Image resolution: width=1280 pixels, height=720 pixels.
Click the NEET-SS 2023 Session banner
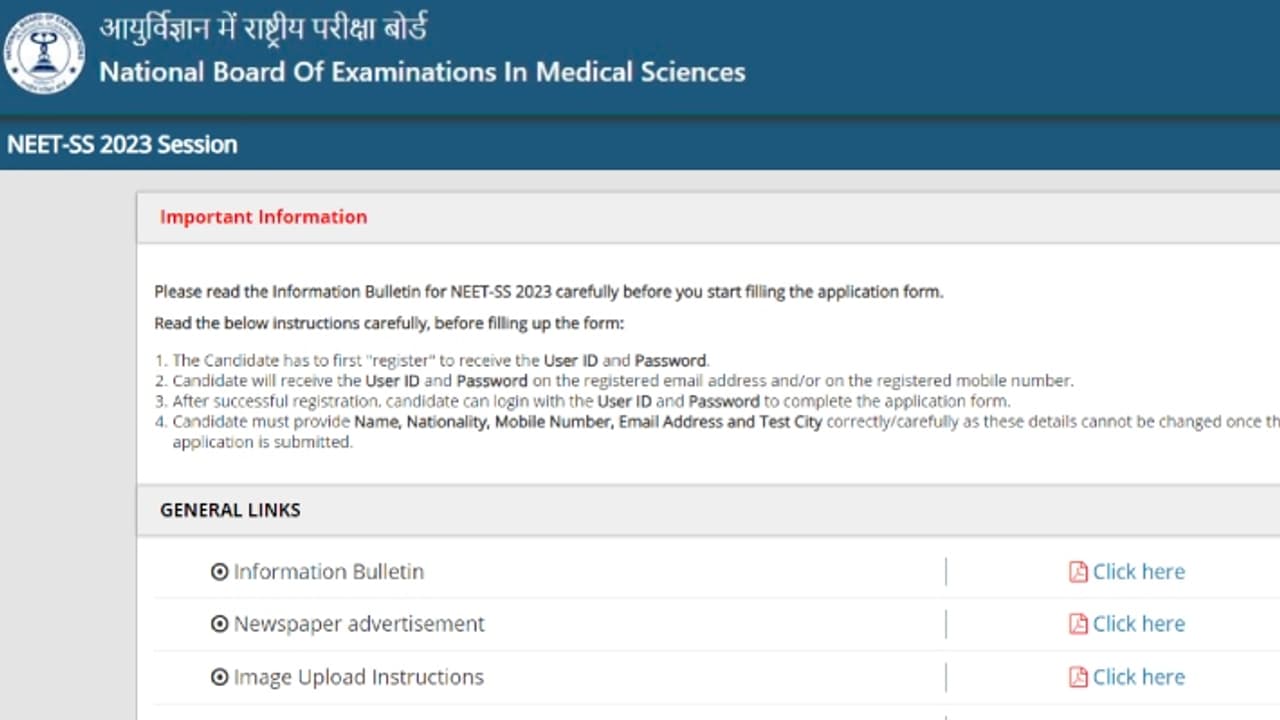pyautogui.click(x=122, y=144)
